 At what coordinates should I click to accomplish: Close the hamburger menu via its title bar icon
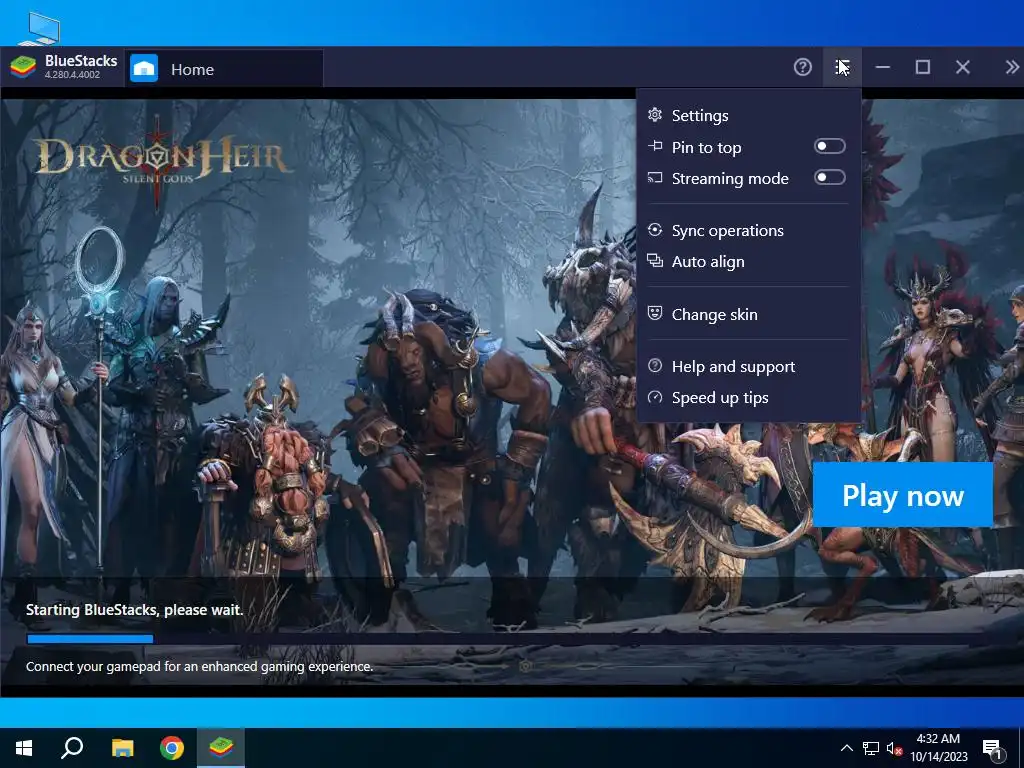click(842, 67)
